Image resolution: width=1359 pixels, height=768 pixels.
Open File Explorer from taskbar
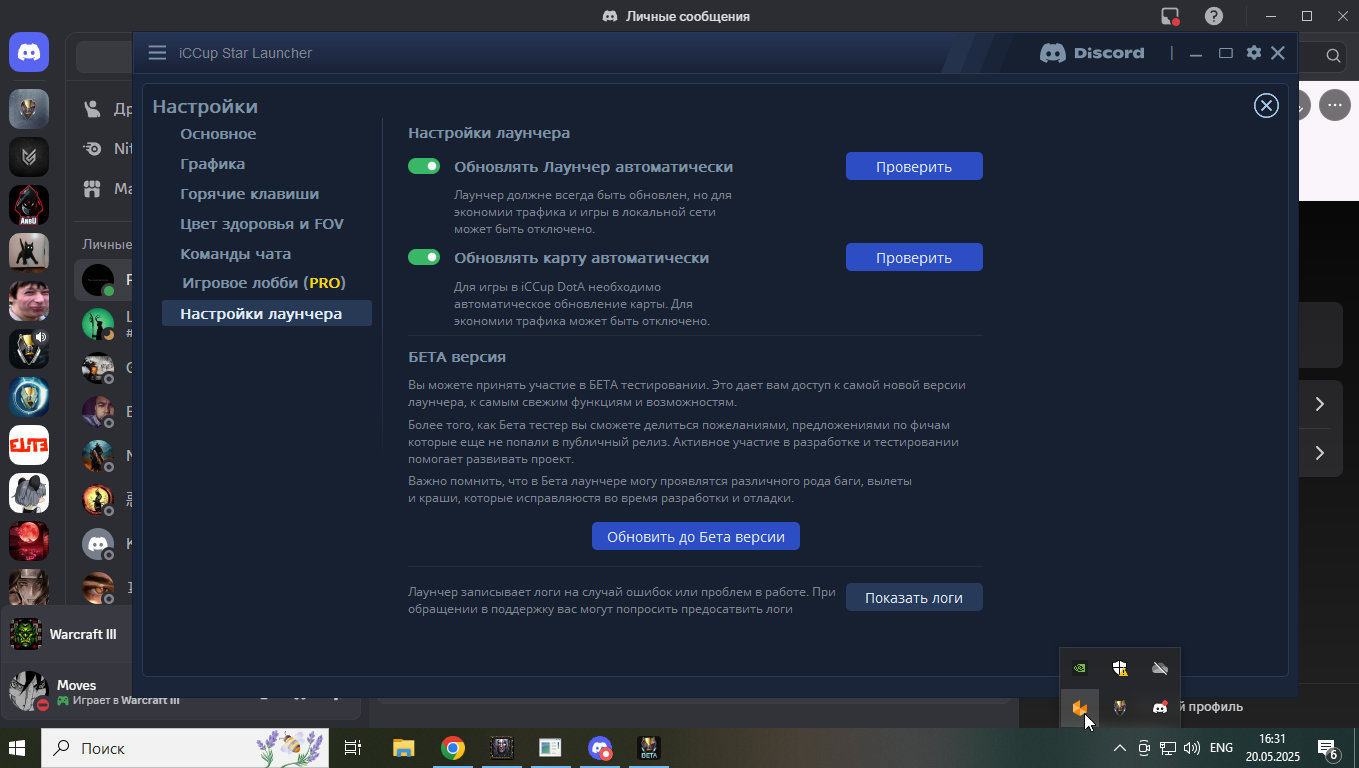pyautogui.click(x=403, y=748)
